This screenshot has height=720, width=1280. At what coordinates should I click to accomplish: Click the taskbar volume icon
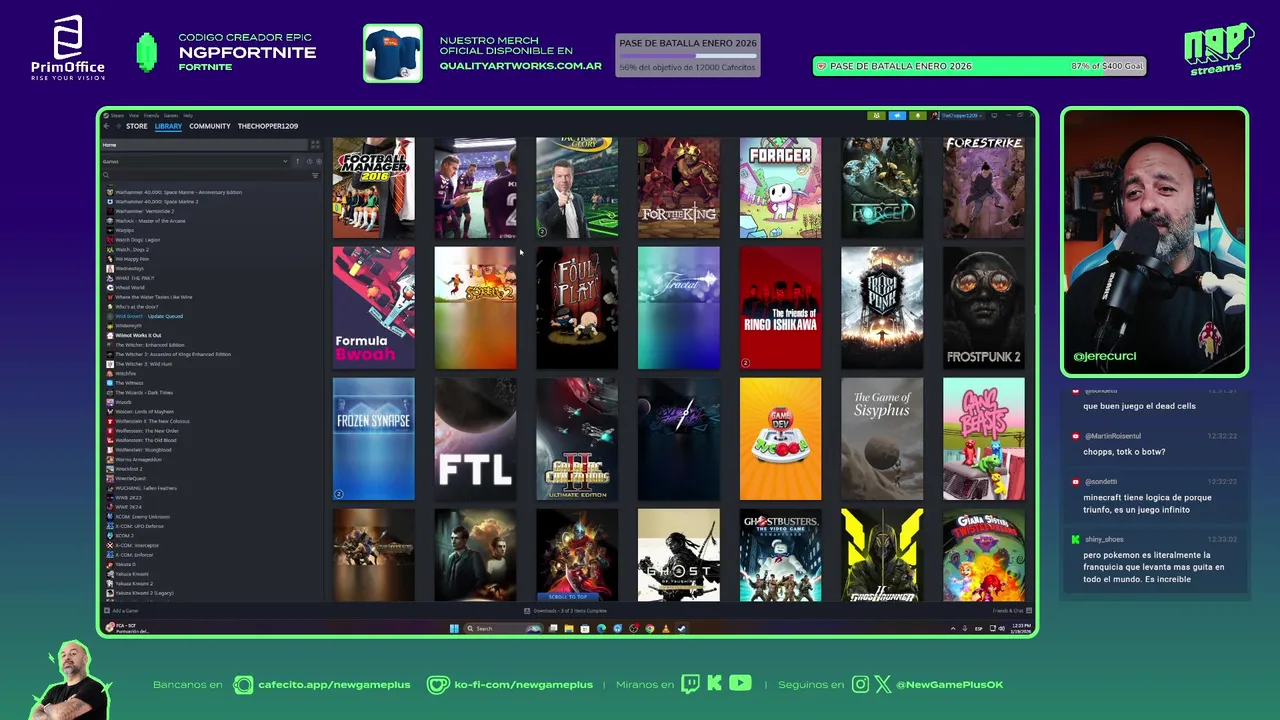click(x=1002, y=628)
